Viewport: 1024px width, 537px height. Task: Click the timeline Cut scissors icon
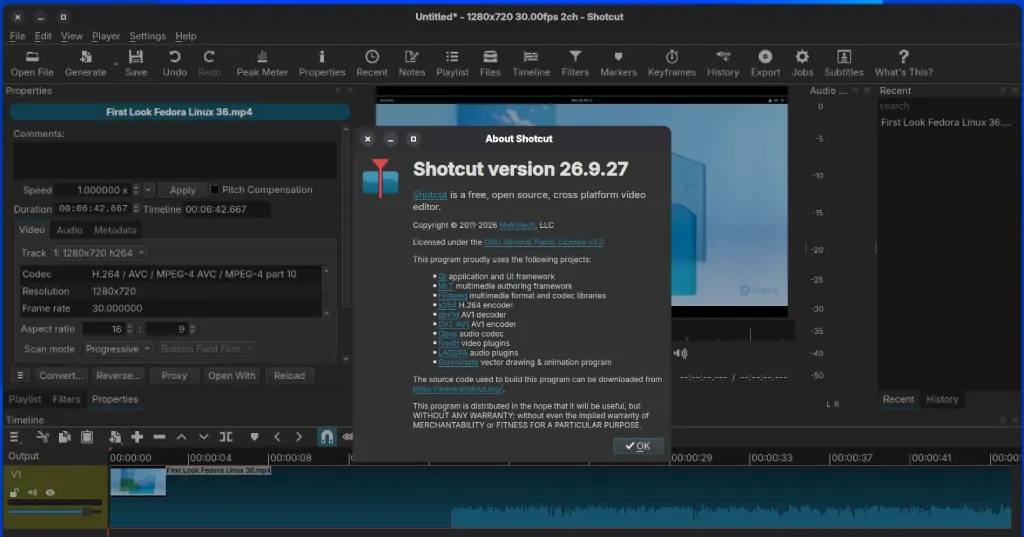[x=42, y=437]
